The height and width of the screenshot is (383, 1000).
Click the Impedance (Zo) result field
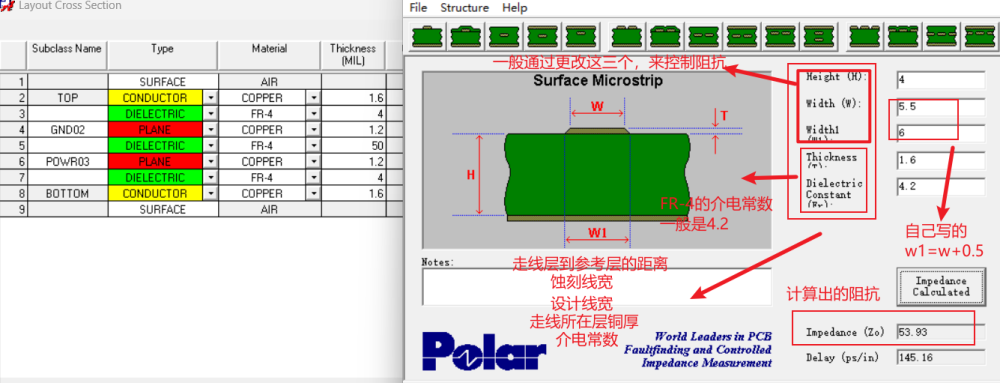[941, 332]
